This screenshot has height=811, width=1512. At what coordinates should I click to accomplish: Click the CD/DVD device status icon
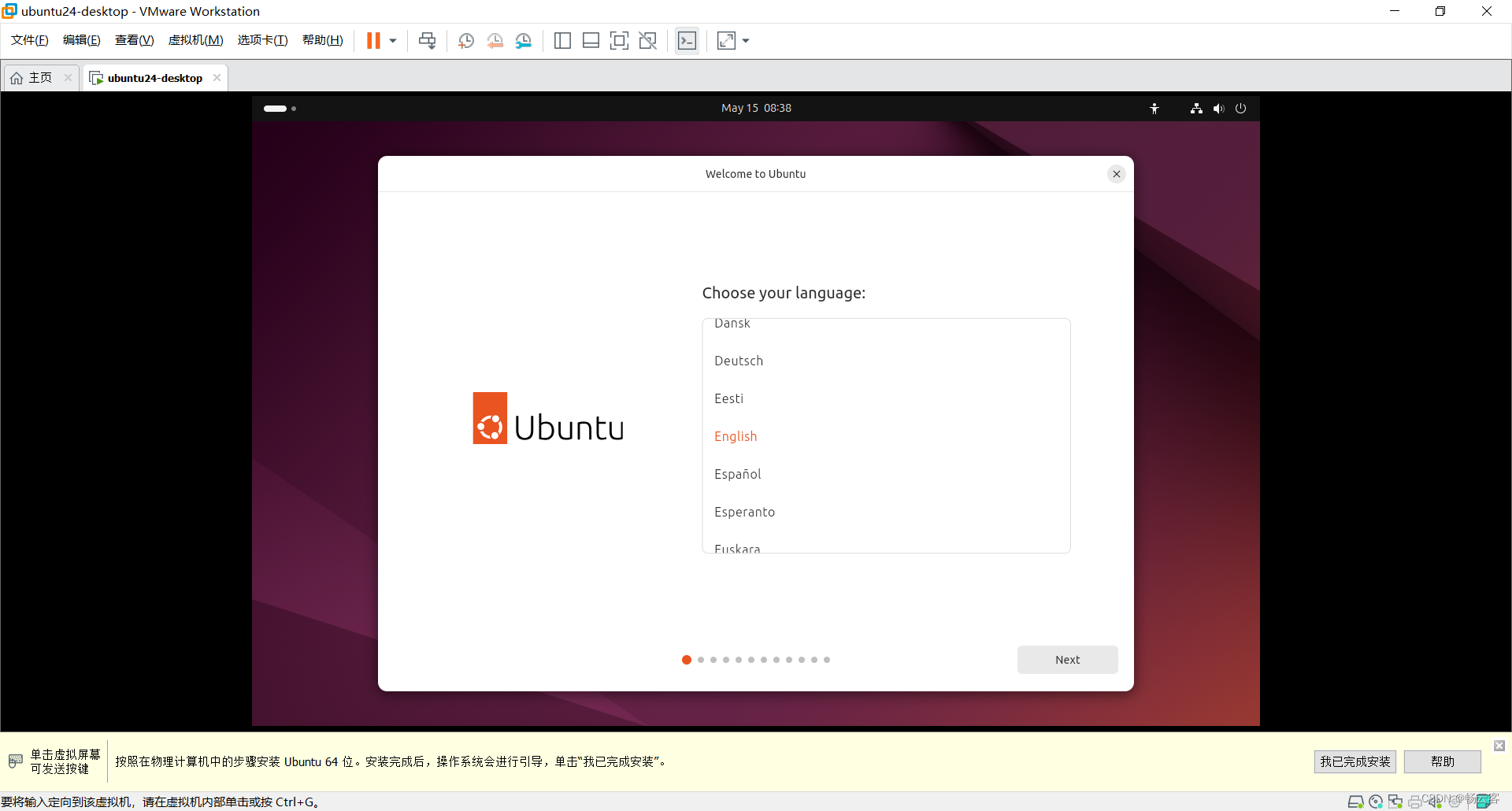click(1376, 802)
